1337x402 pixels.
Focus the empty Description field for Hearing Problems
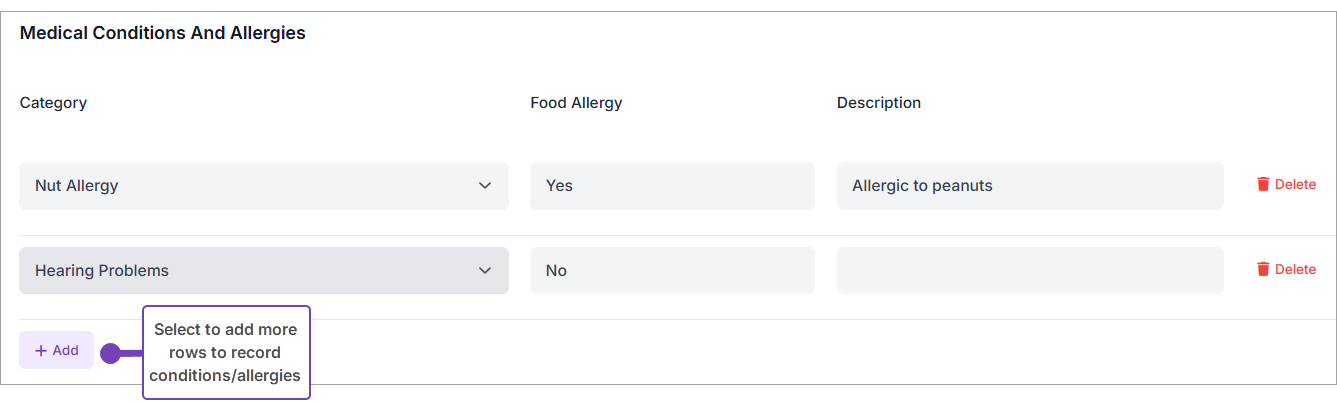(1030, 271)
